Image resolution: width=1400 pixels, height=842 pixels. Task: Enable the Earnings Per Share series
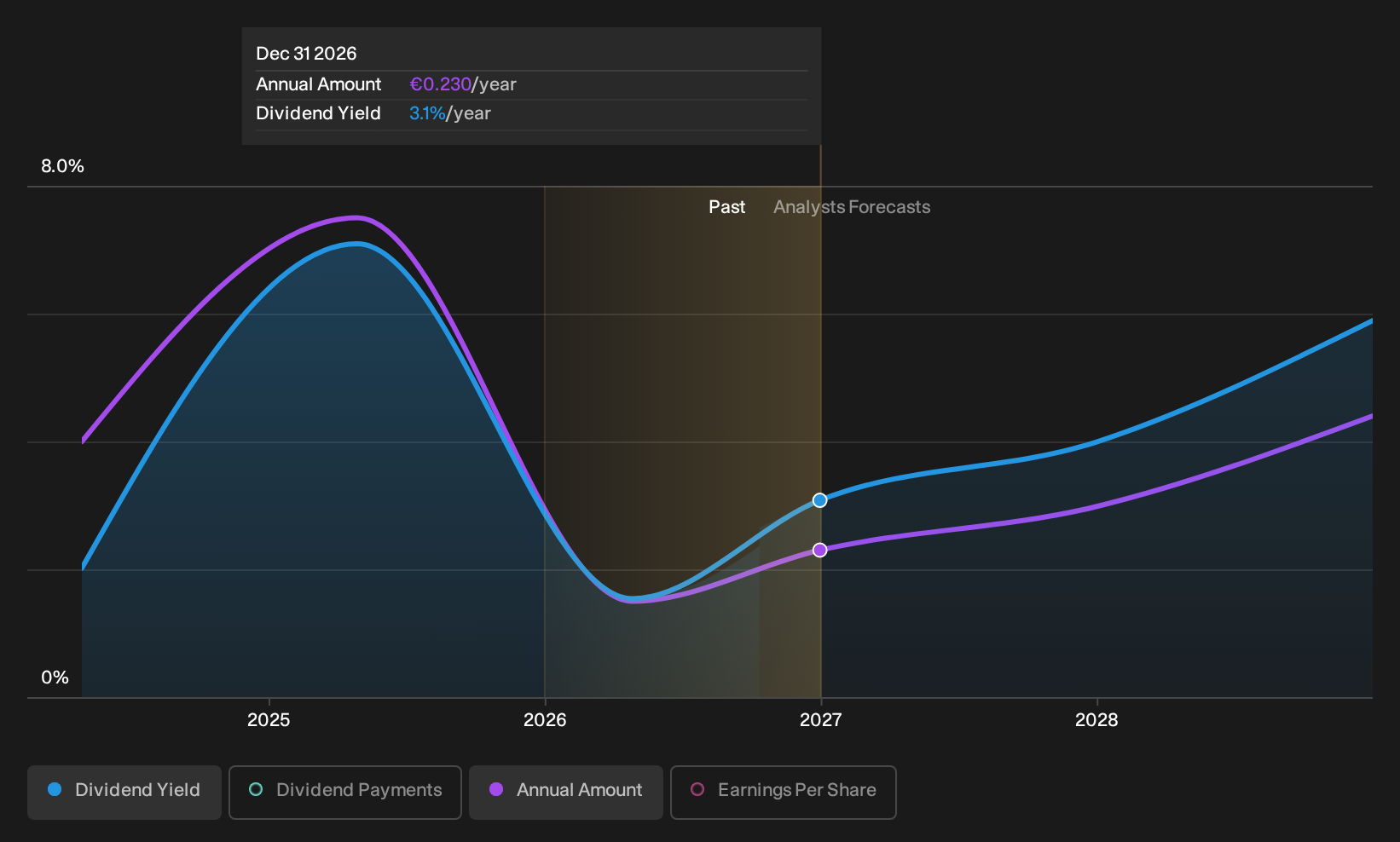coord(784,792)
